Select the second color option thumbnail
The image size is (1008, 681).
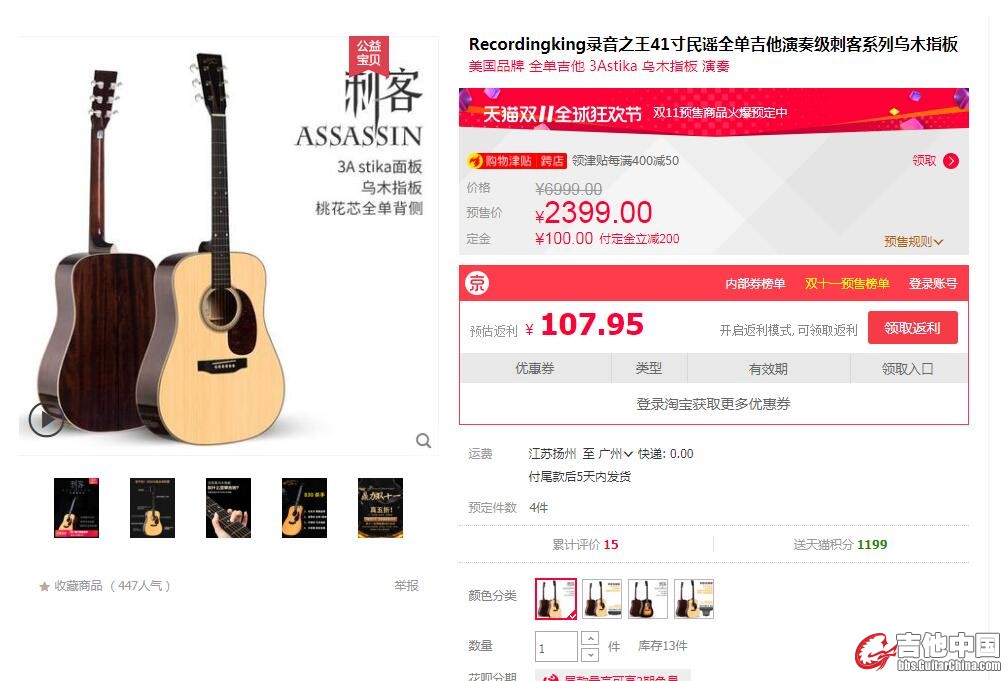(602, 599)
